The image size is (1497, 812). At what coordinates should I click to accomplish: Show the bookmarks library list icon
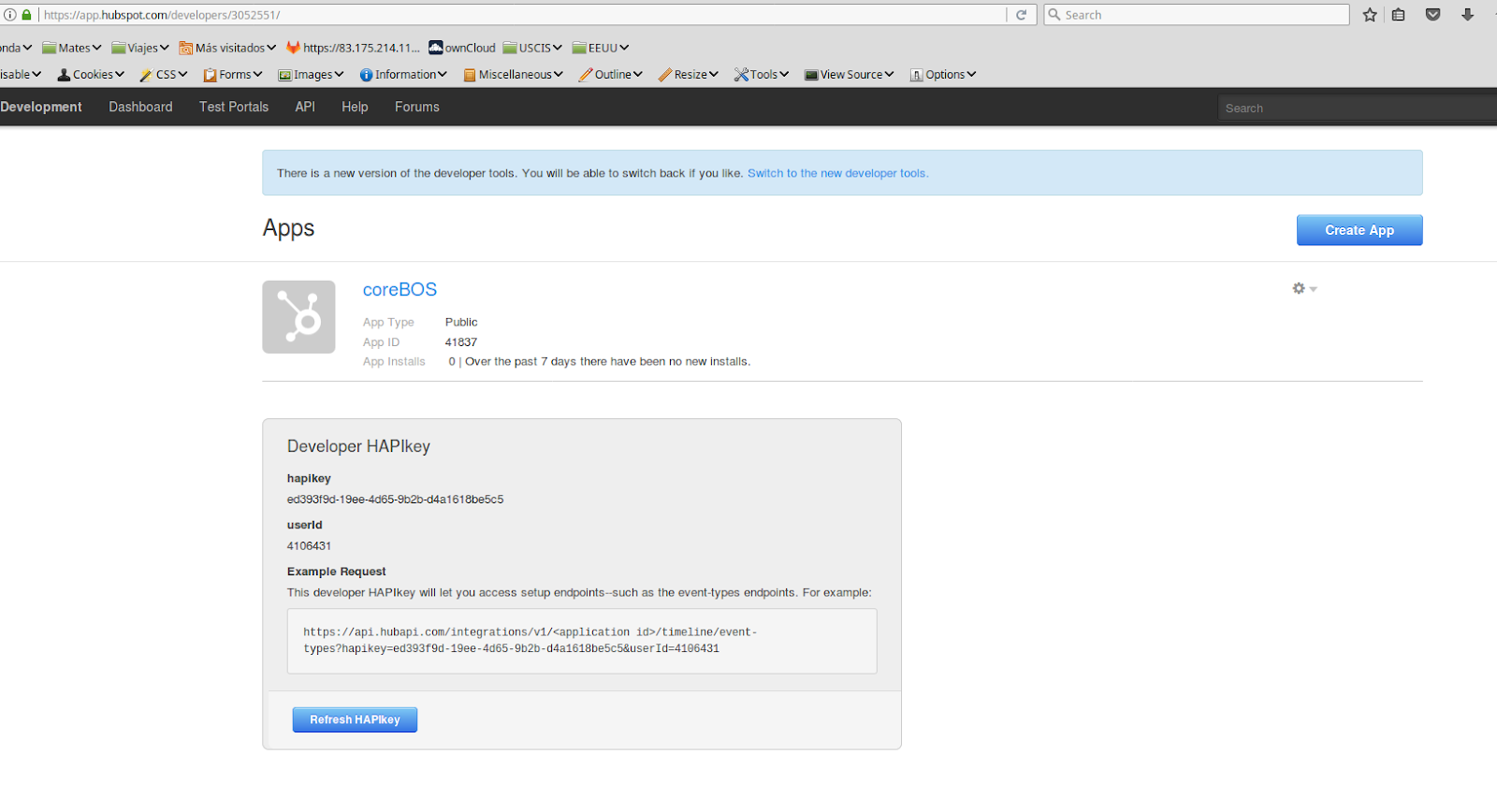(1399, 15)
